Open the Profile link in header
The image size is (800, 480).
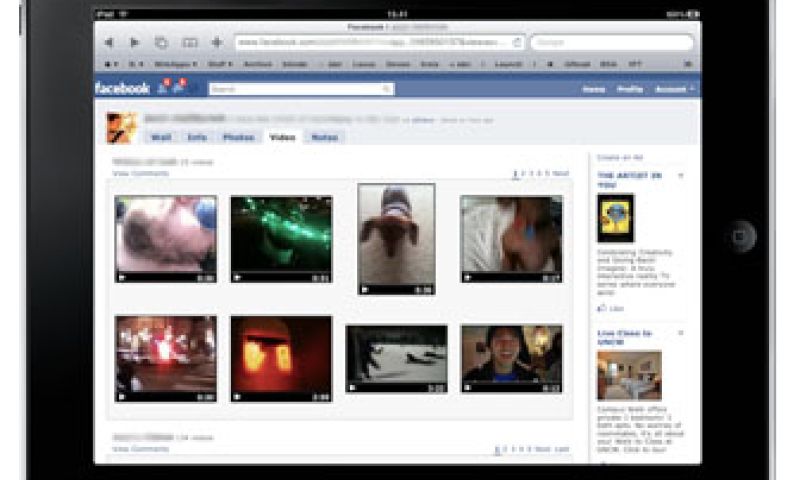[x=630, y=89]
